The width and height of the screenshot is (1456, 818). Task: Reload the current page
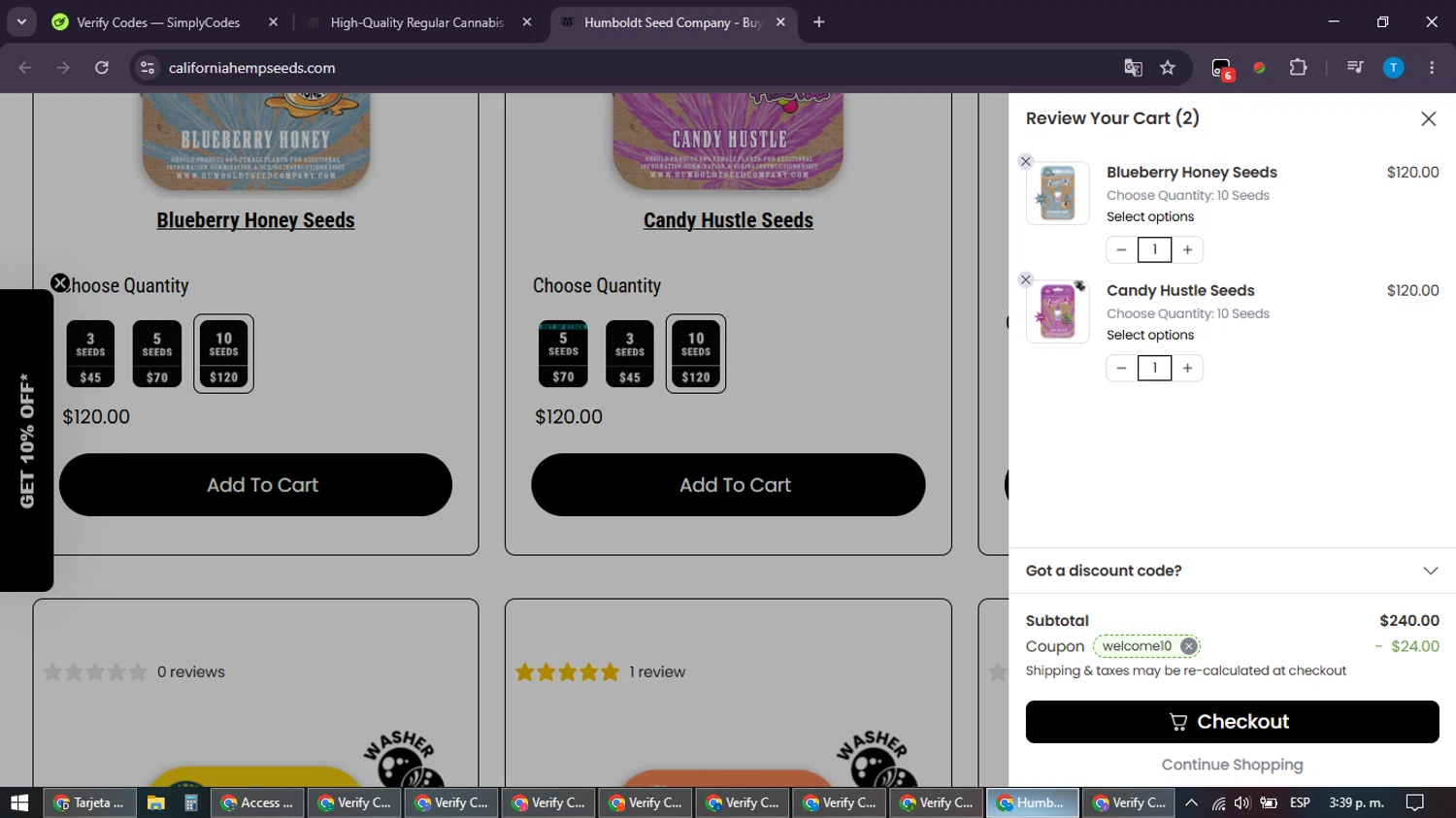(102, 68)
